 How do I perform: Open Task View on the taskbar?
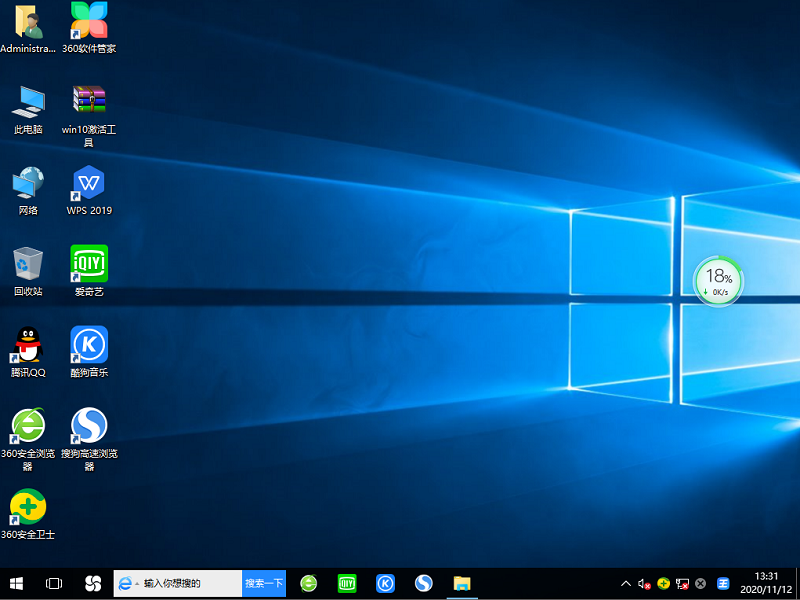pyautogui.click(x=52, y=583)
